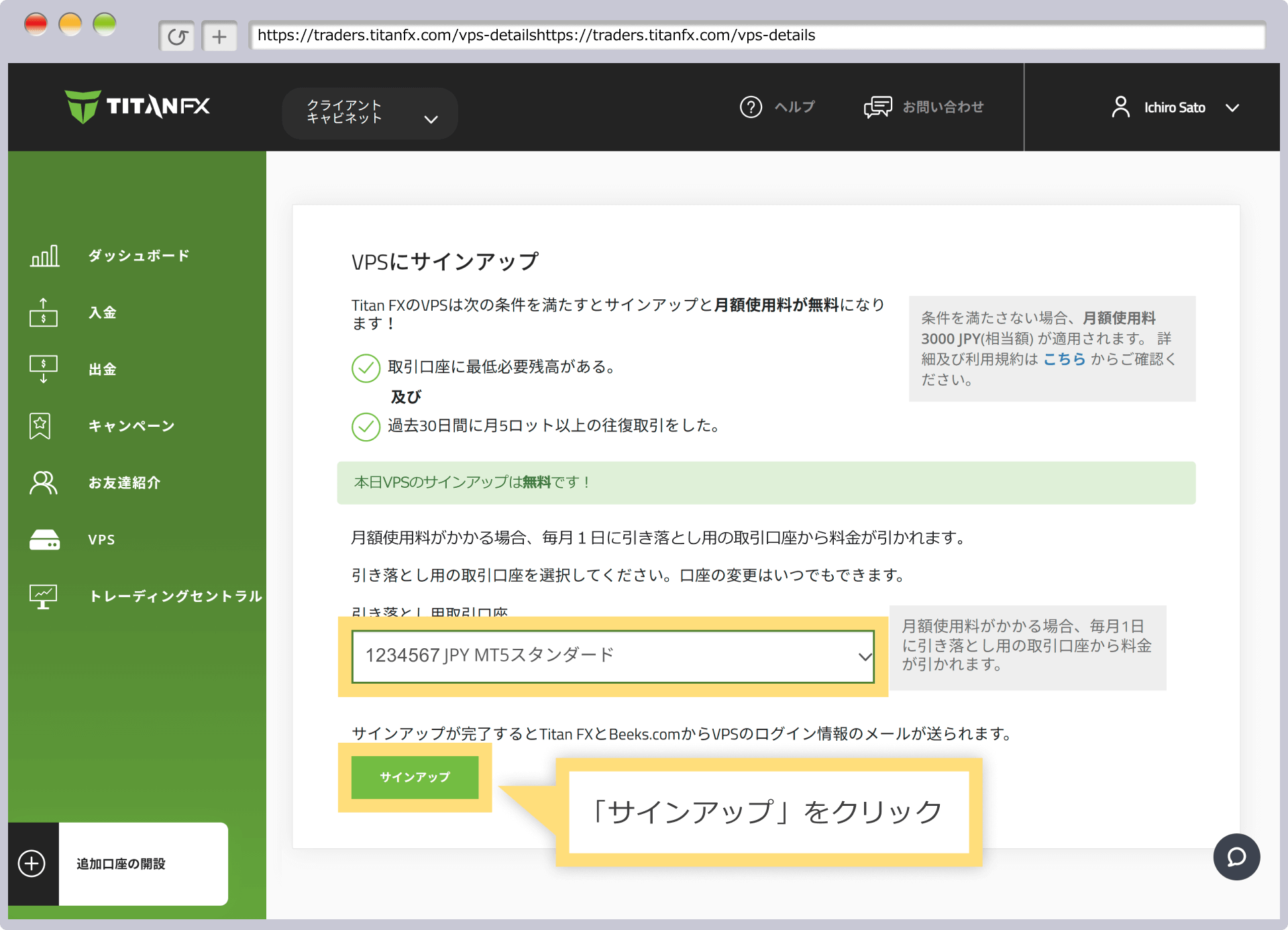Open the 1234567 JPY MT5スタンダード account dropdown
1288x930 pixels.
pos(613,656)
